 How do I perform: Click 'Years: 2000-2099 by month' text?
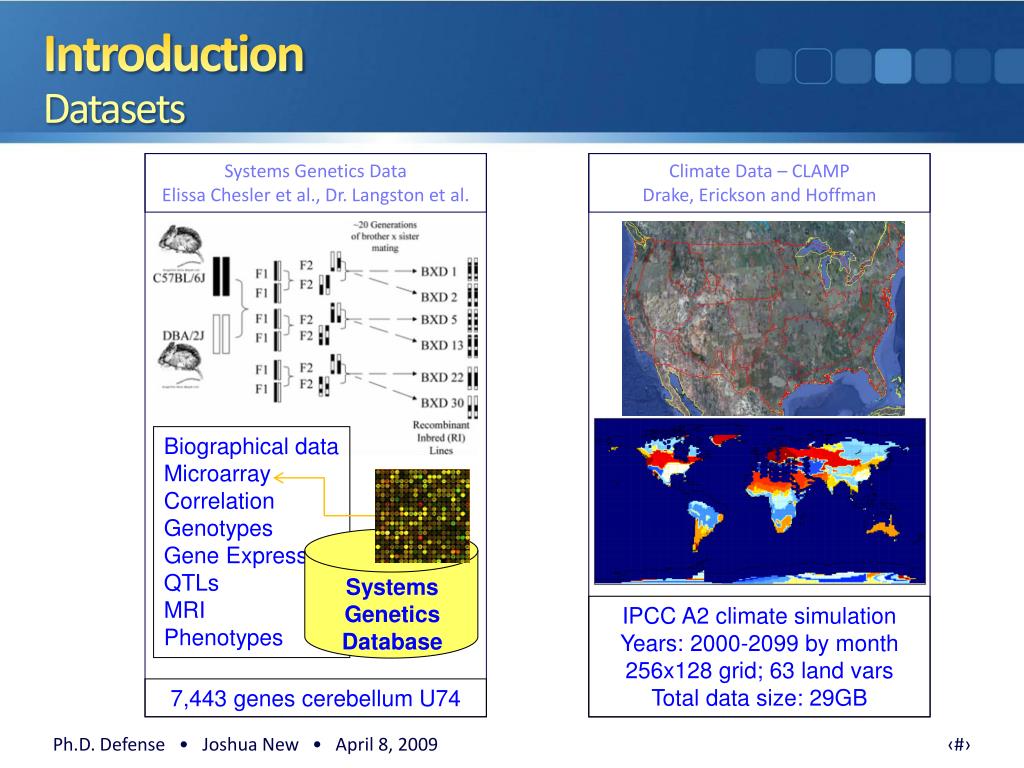[759, 644]
